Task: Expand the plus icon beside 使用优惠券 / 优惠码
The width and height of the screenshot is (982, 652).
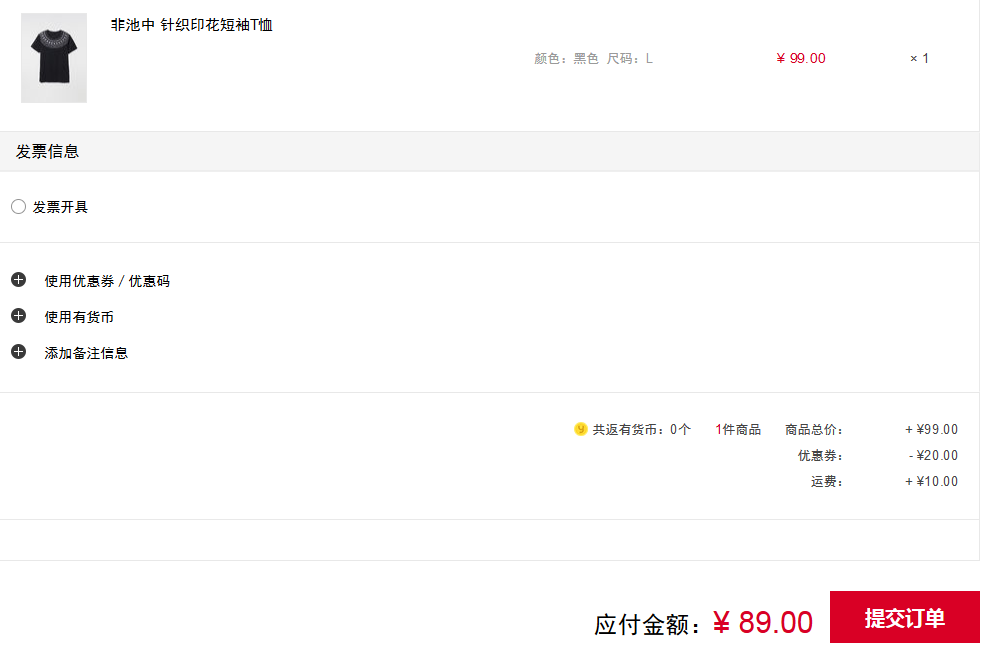Action: pos(19,280)
